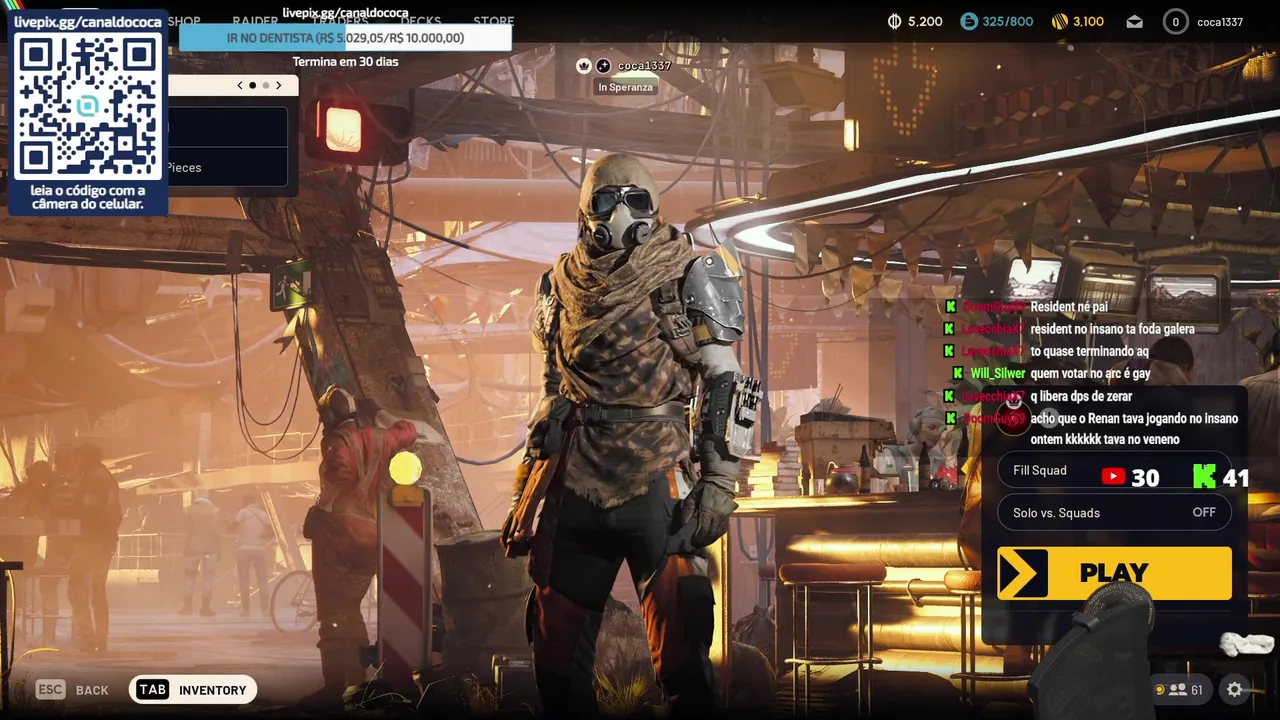Click the livepix QR code

(x=88, y=107)
